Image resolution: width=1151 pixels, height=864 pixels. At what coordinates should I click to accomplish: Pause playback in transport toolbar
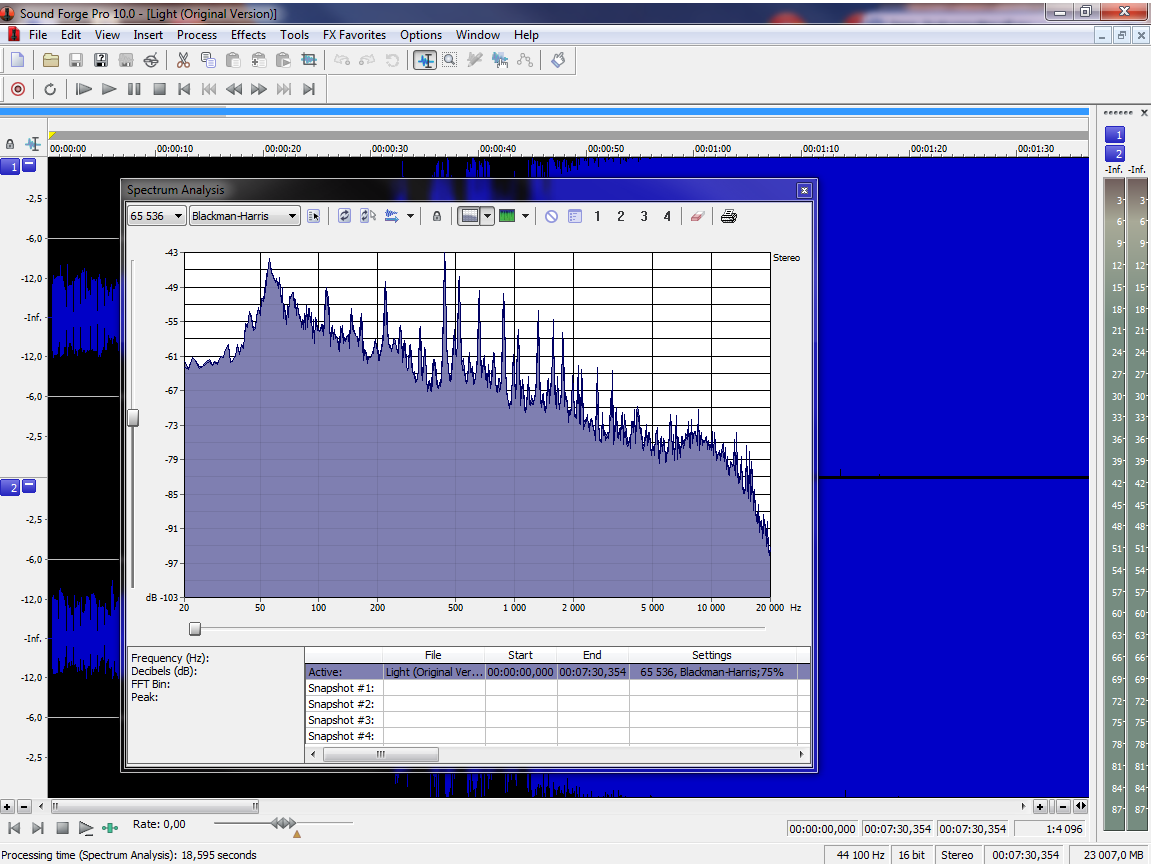[134, 89]
